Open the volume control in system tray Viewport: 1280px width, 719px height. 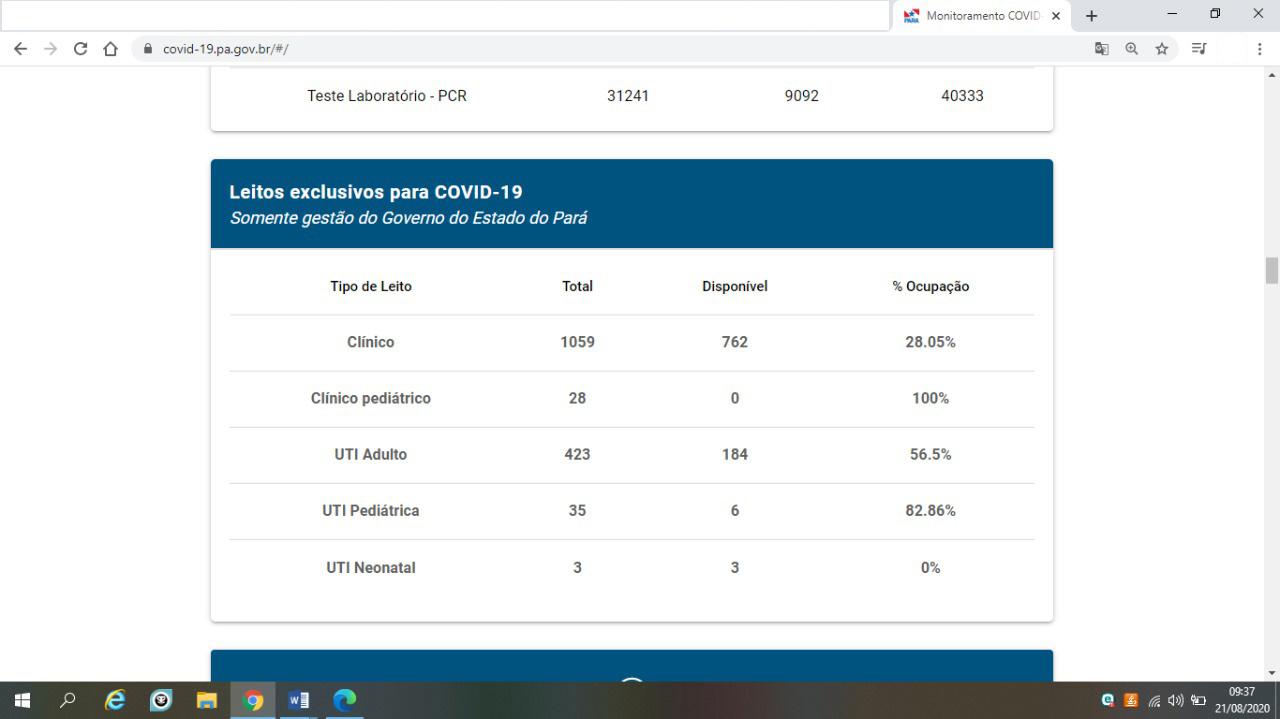1175,700
